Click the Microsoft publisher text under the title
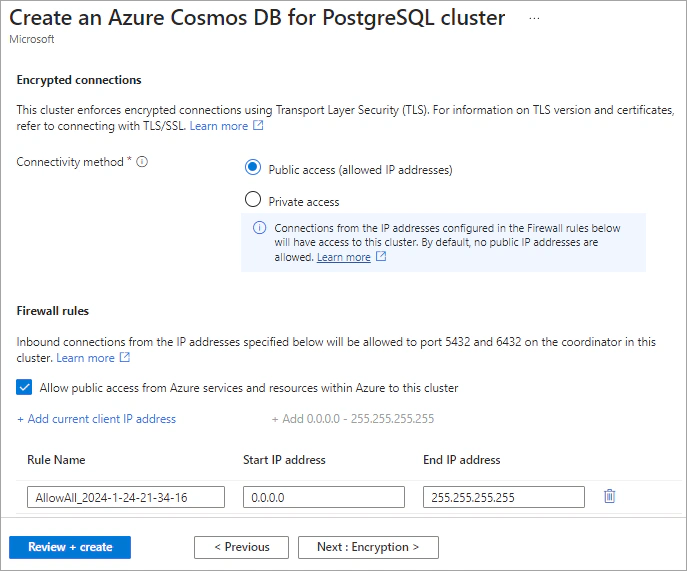687x571 pixels. (x=32, y=39)
